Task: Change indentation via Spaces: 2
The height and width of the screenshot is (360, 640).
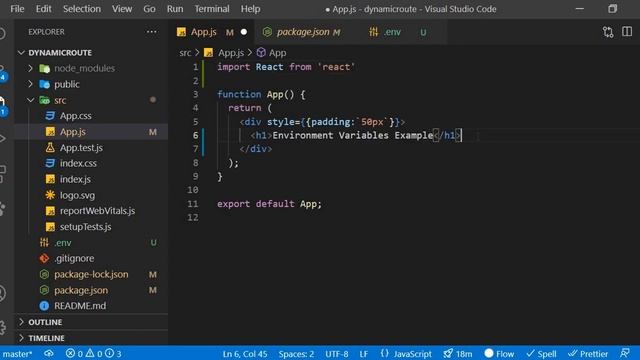Action: 296,353
